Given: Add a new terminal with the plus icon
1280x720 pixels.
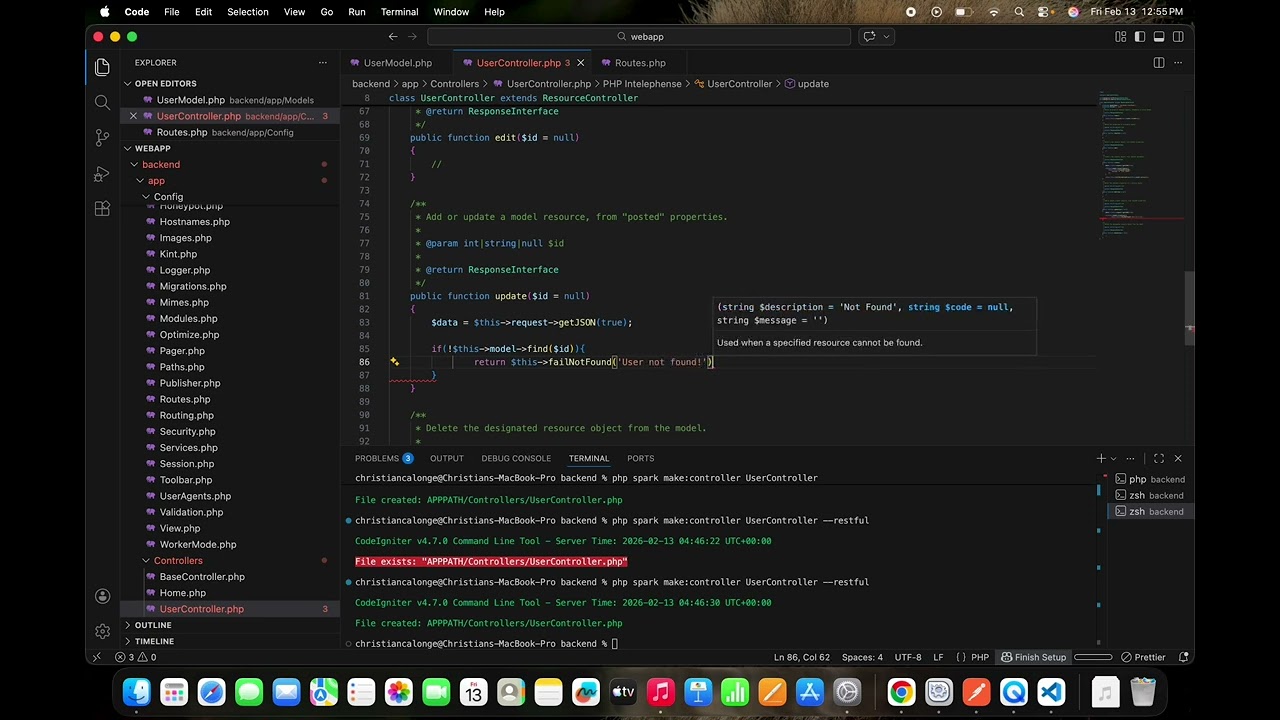Looking at the screenshot, I should point(1101,459).
